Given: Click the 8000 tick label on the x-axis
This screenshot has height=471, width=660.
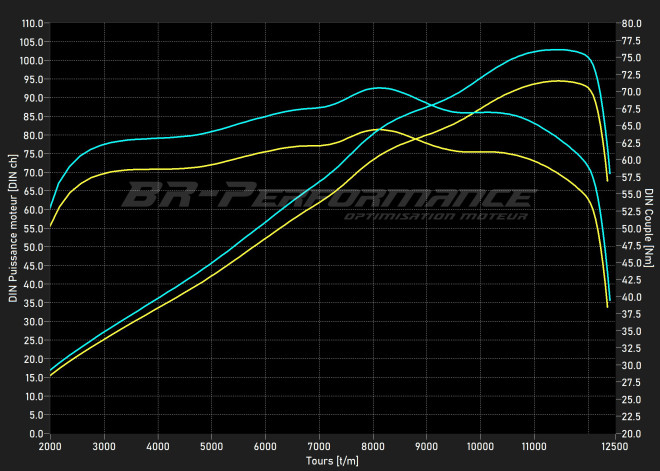Looking at the screenshot, I should tap(372, 445).
